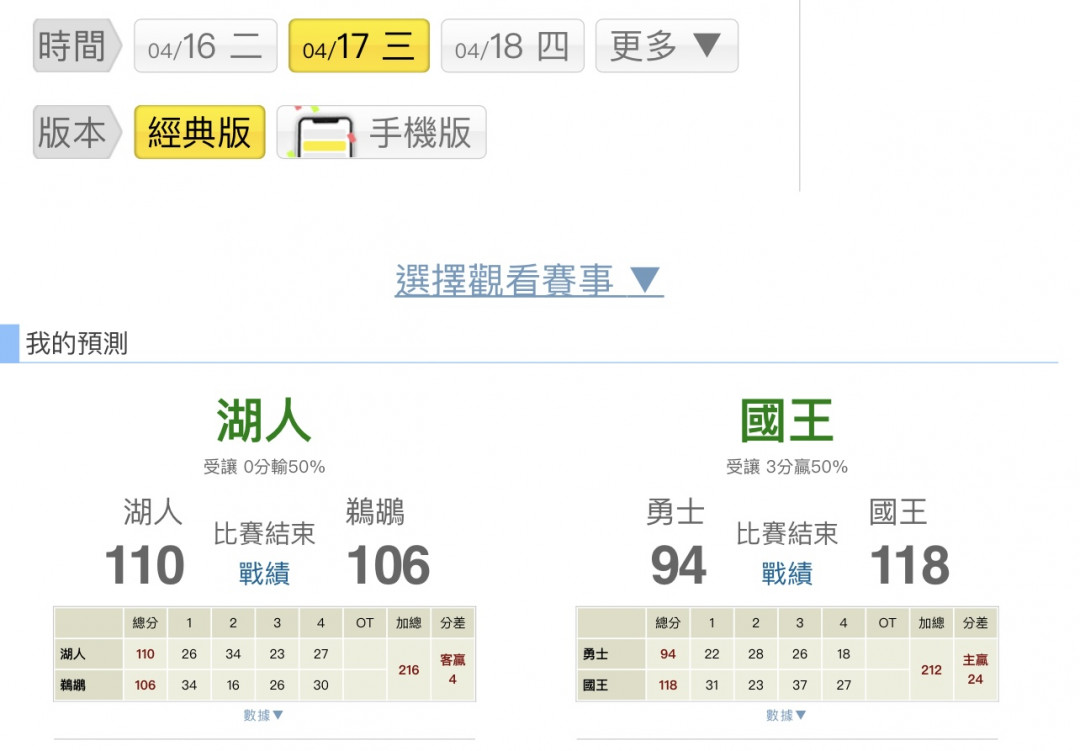The image size is (1080, 751).
Task: Click 鵜鶘 total score 106 cell
Action: tap(145, 685)
